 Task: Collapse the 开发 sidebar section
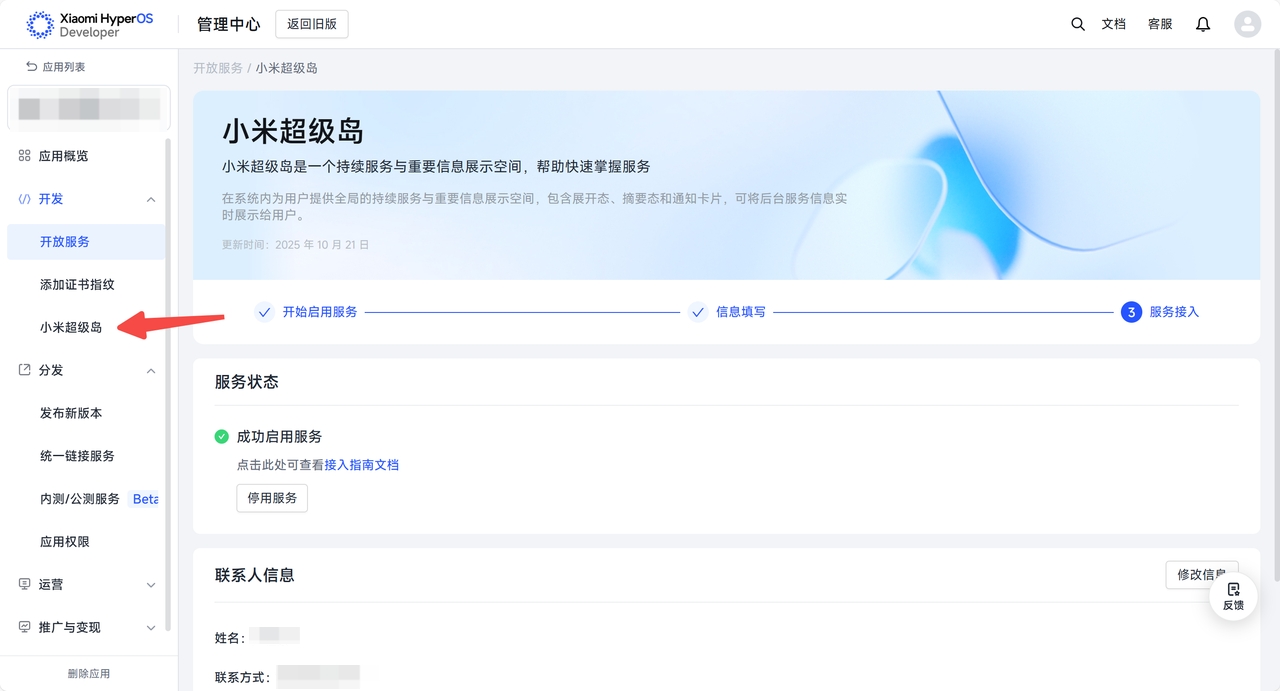click(x=151, y=199)
